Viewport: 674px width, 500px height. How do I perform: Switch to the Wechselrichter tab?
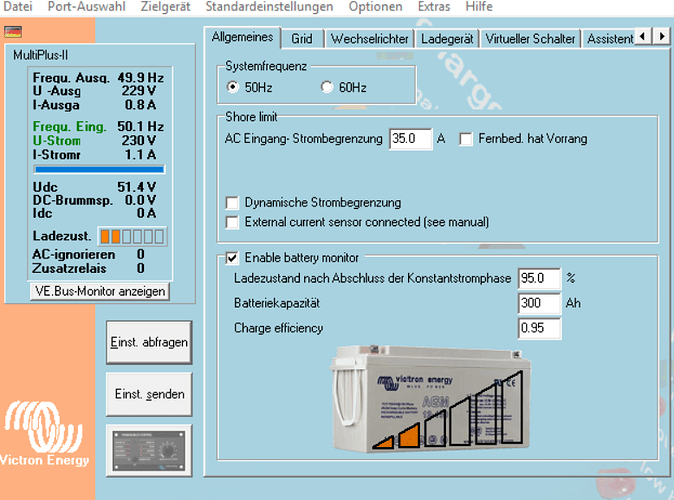369,39
